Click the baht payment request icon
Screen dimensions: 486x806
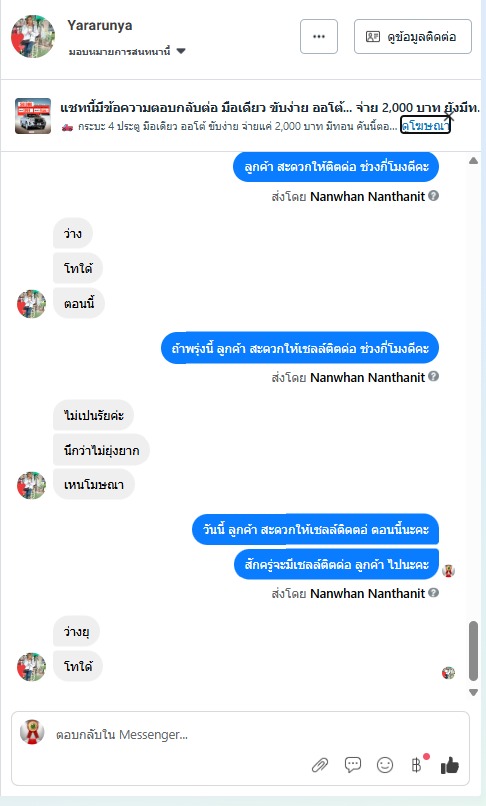pos(417,765)
